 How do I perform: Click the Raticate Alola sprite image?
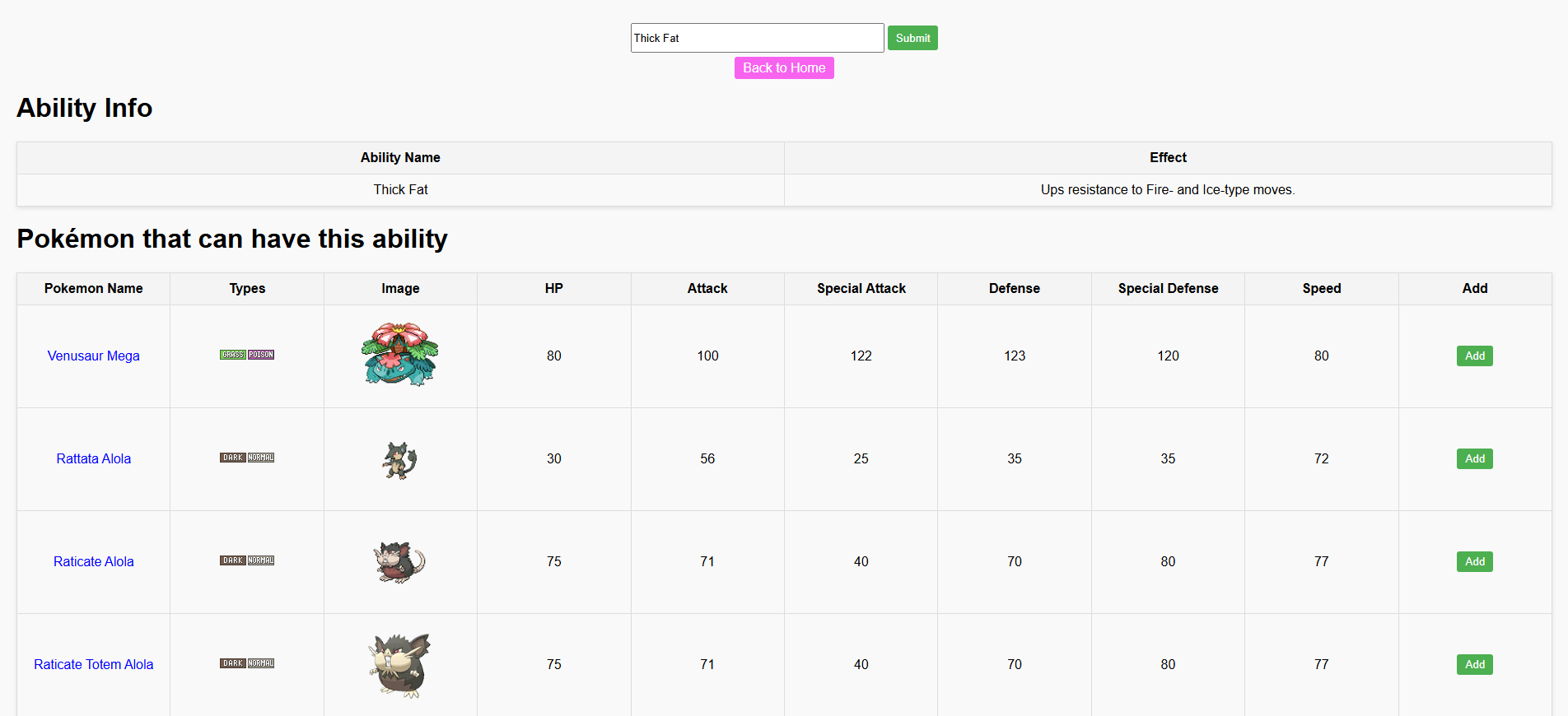pos(400,562)
